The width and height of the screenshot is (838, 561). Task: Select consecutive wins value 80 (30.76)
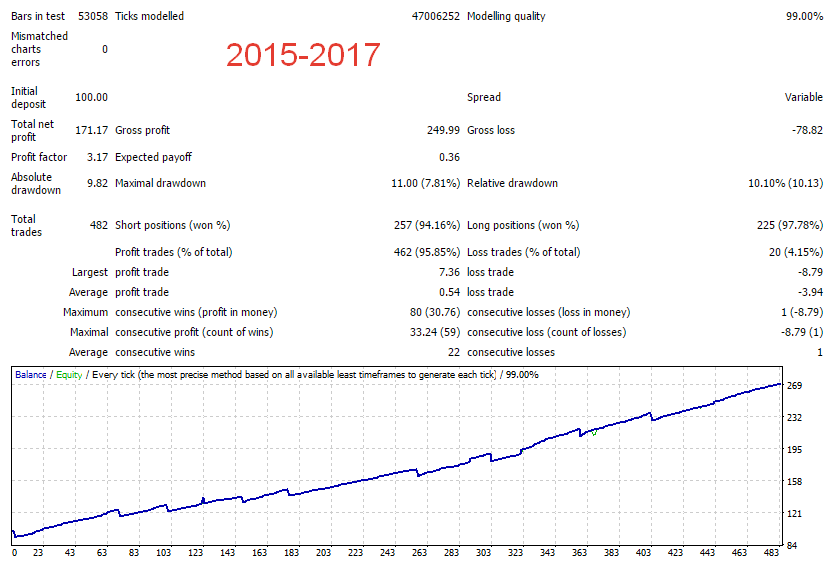pyautogui.click(x=434, y=313)
